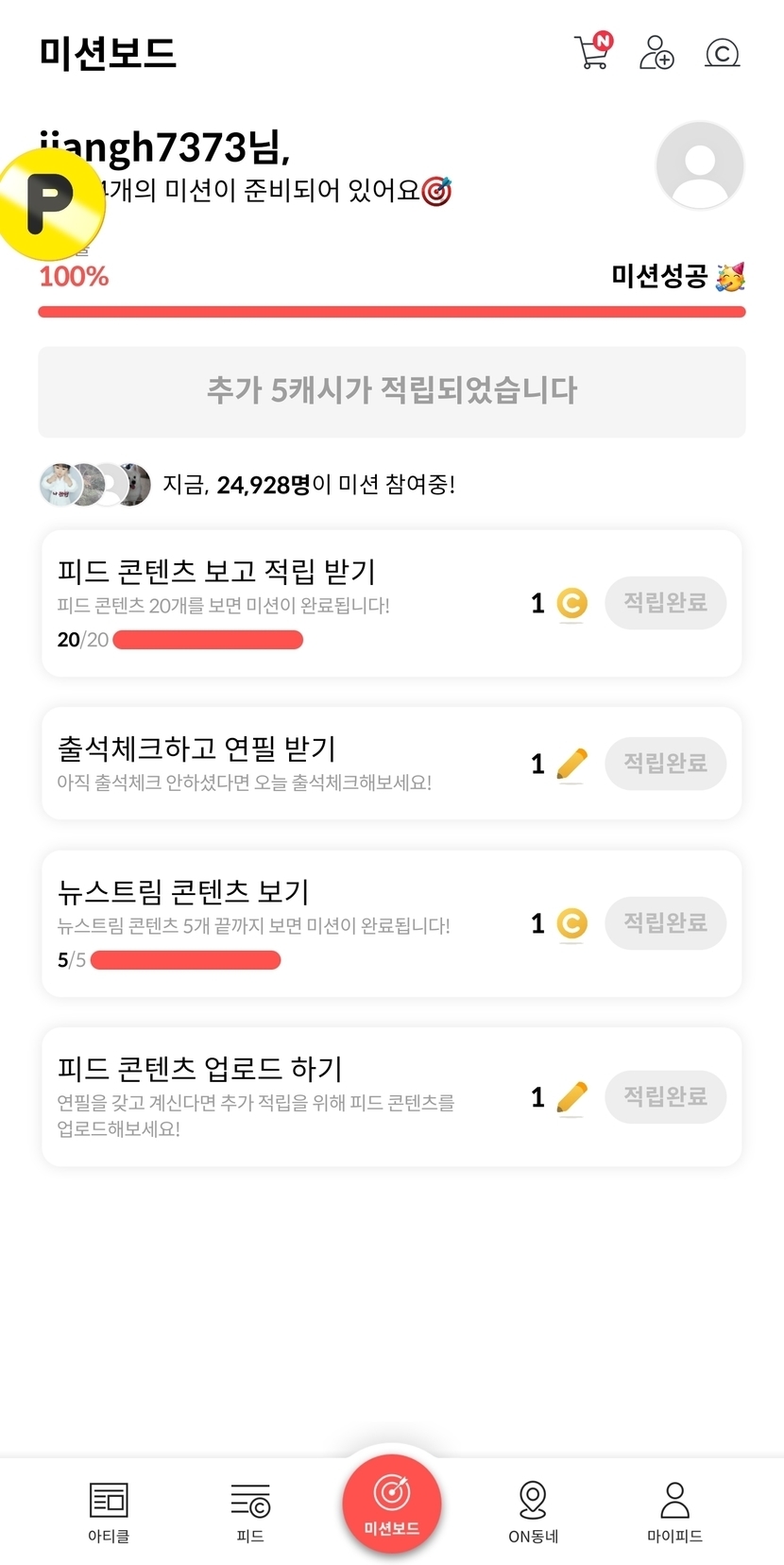This screenshot has height=1565, width=784.
Task: Open the 마이피드 tab
Action: coord(674,1510)
